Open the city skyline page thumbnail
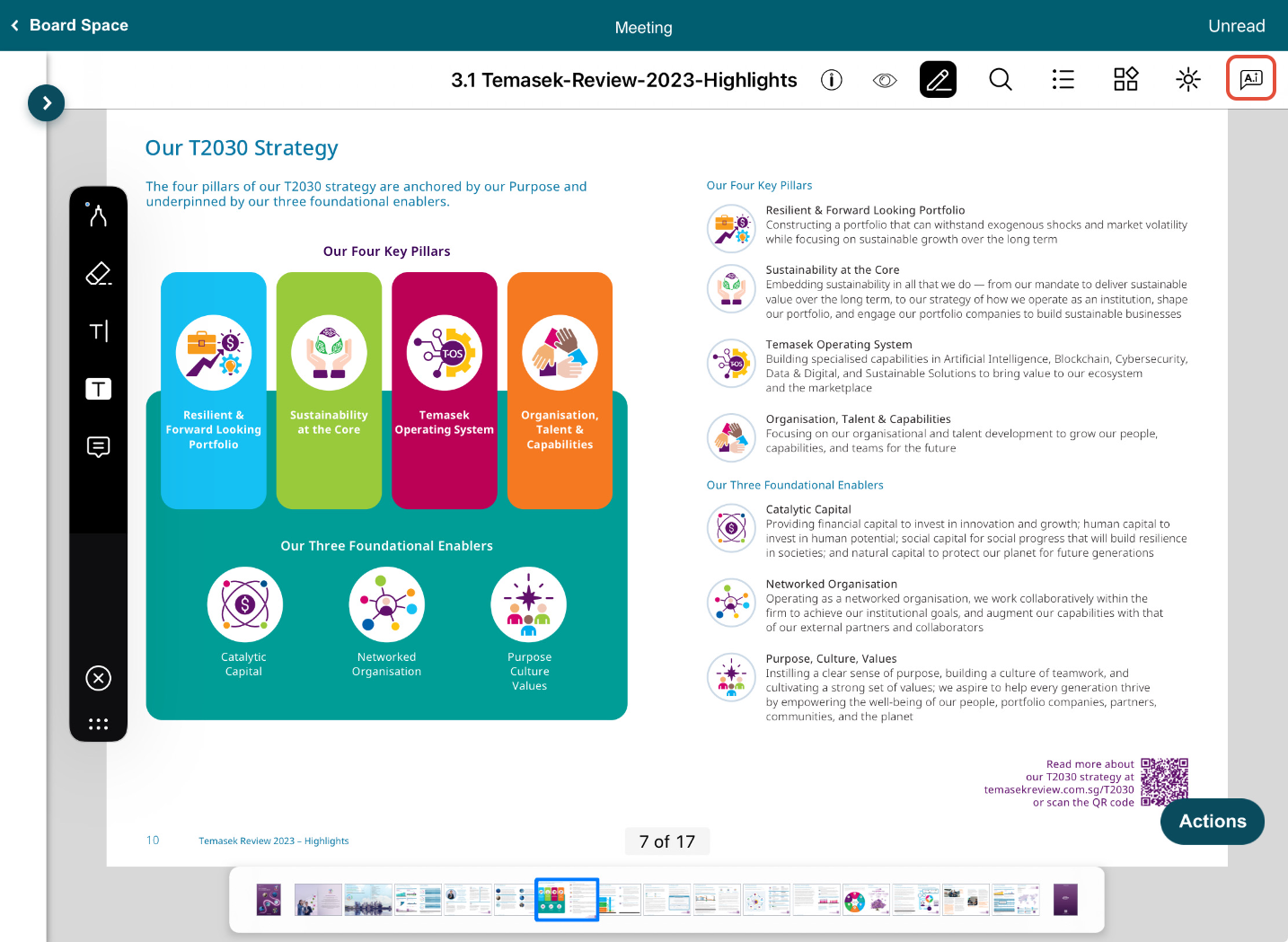Image resolution: width=1288 pixels, height=942 pixels. tap(368, 900)
